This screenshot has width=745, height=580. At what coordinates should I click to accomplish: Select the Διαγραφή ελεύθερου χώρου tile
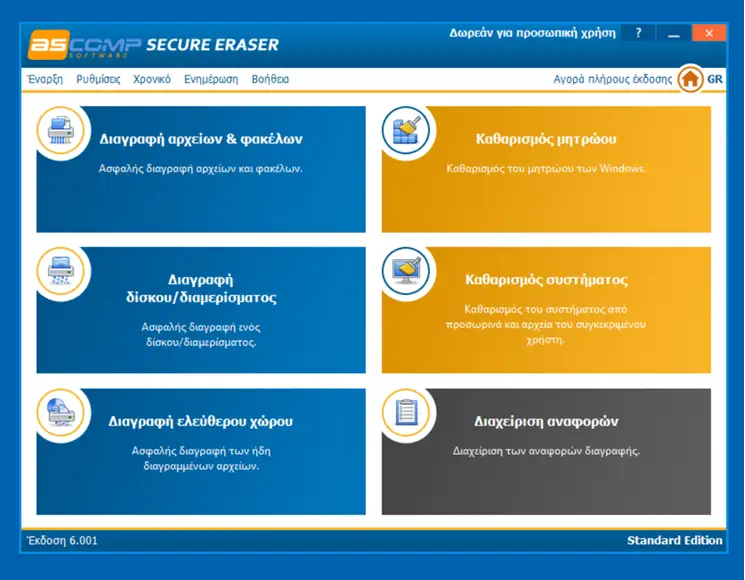[201, 451]
